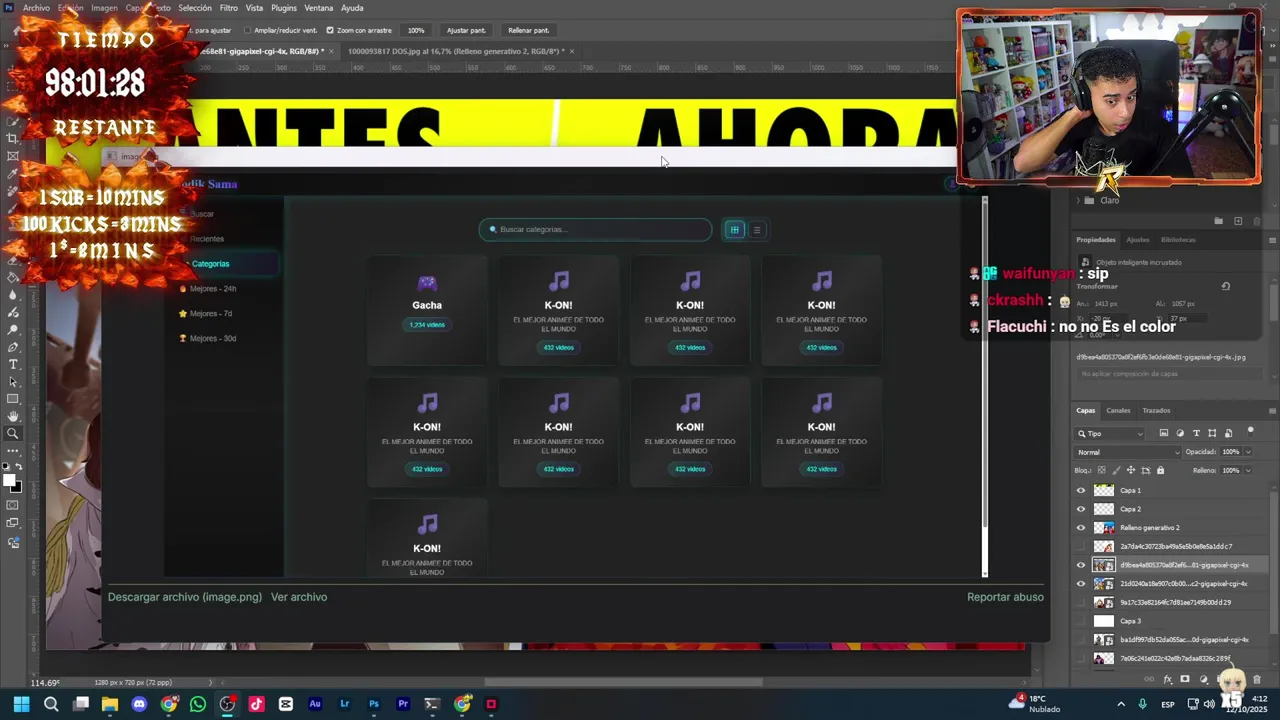Image resolution: width=1280 pixels, height=720 pixels.
Task: Select the Capa 3 layer thumbnail
Action: click(x=1104, y=621)
